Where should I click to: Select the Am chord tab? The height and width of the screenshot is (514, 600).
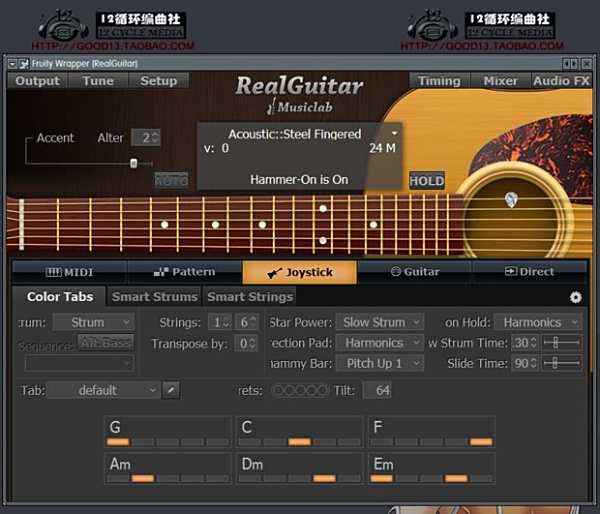168,468
